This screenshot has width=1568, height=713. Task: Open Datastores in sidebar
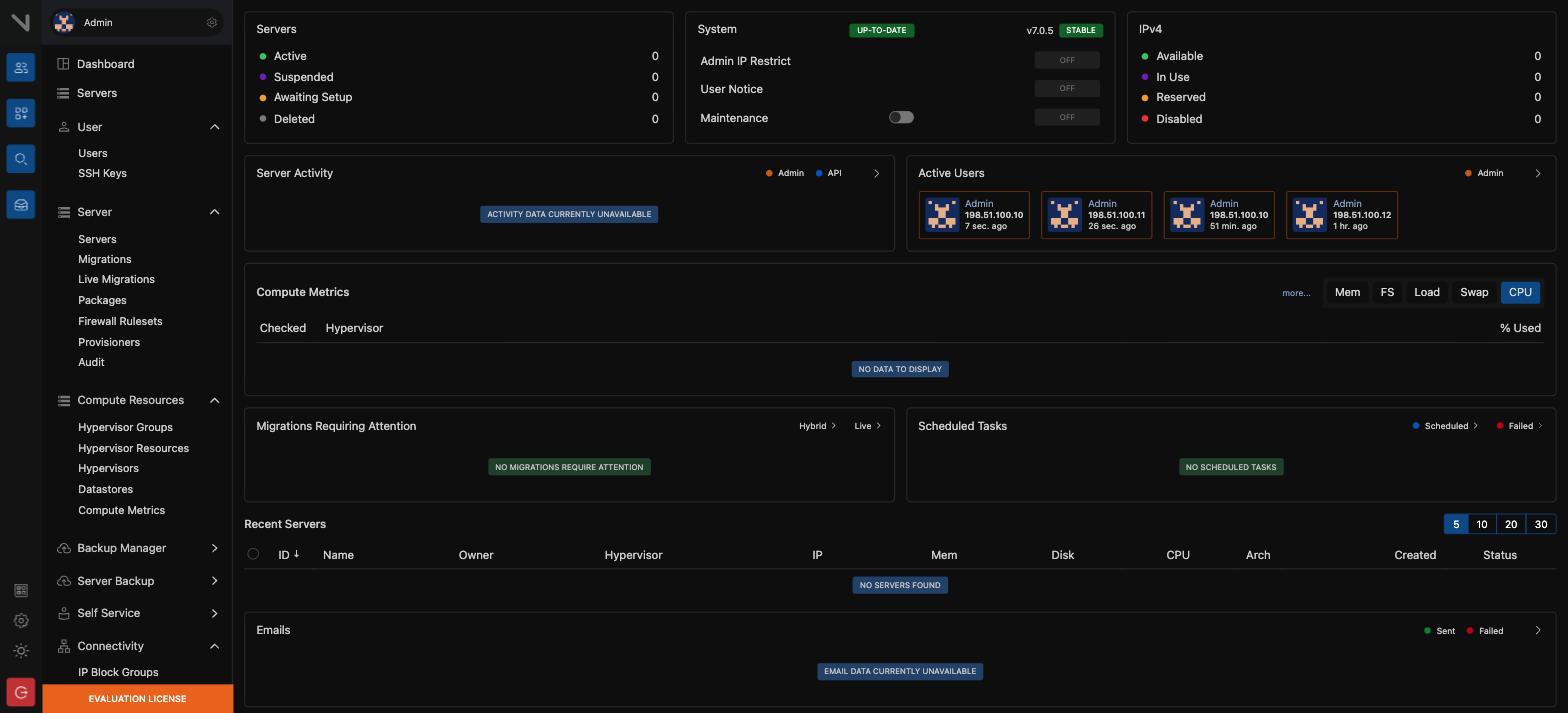[x=105, y=489]
